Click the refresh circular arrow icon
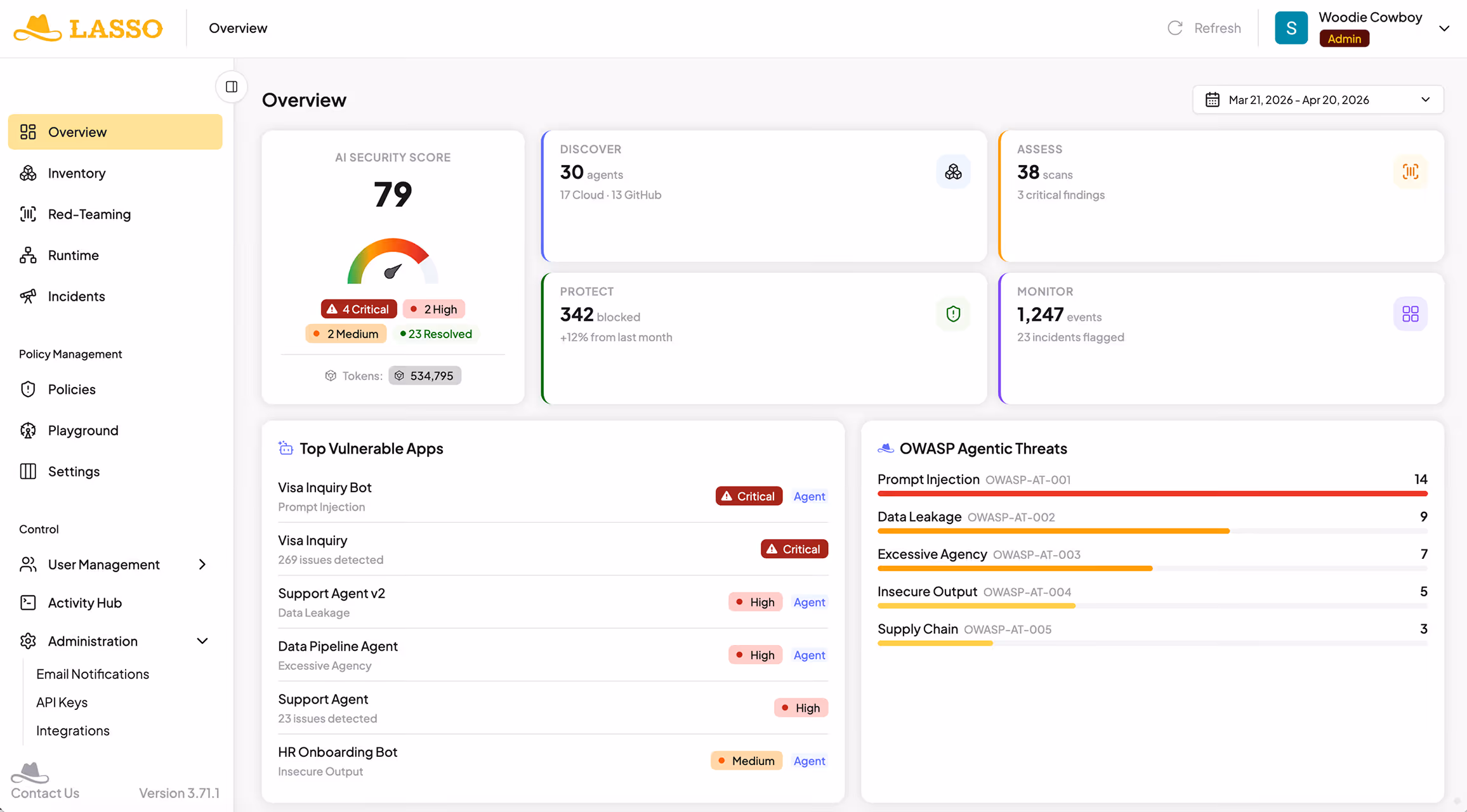This screenshot has width=1467, height=812. (1175, 28)
